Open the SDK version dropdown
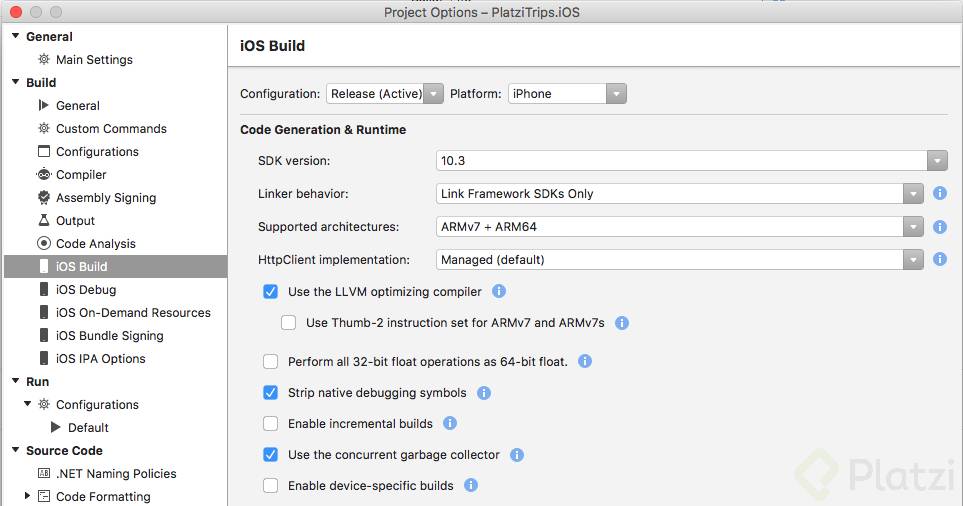The image size is (963, 506). (x=692, y=161)
